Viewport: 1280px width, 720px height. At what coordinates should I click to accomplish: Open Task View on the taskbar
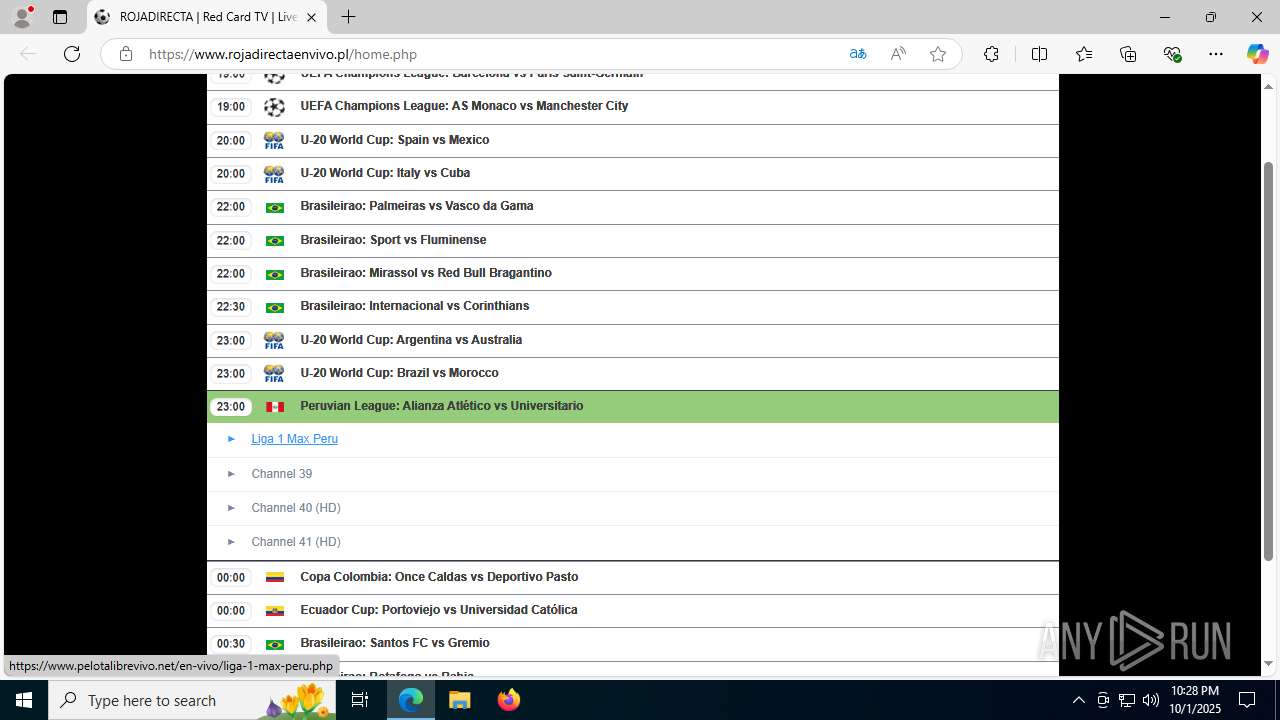[x=361, y=700]
